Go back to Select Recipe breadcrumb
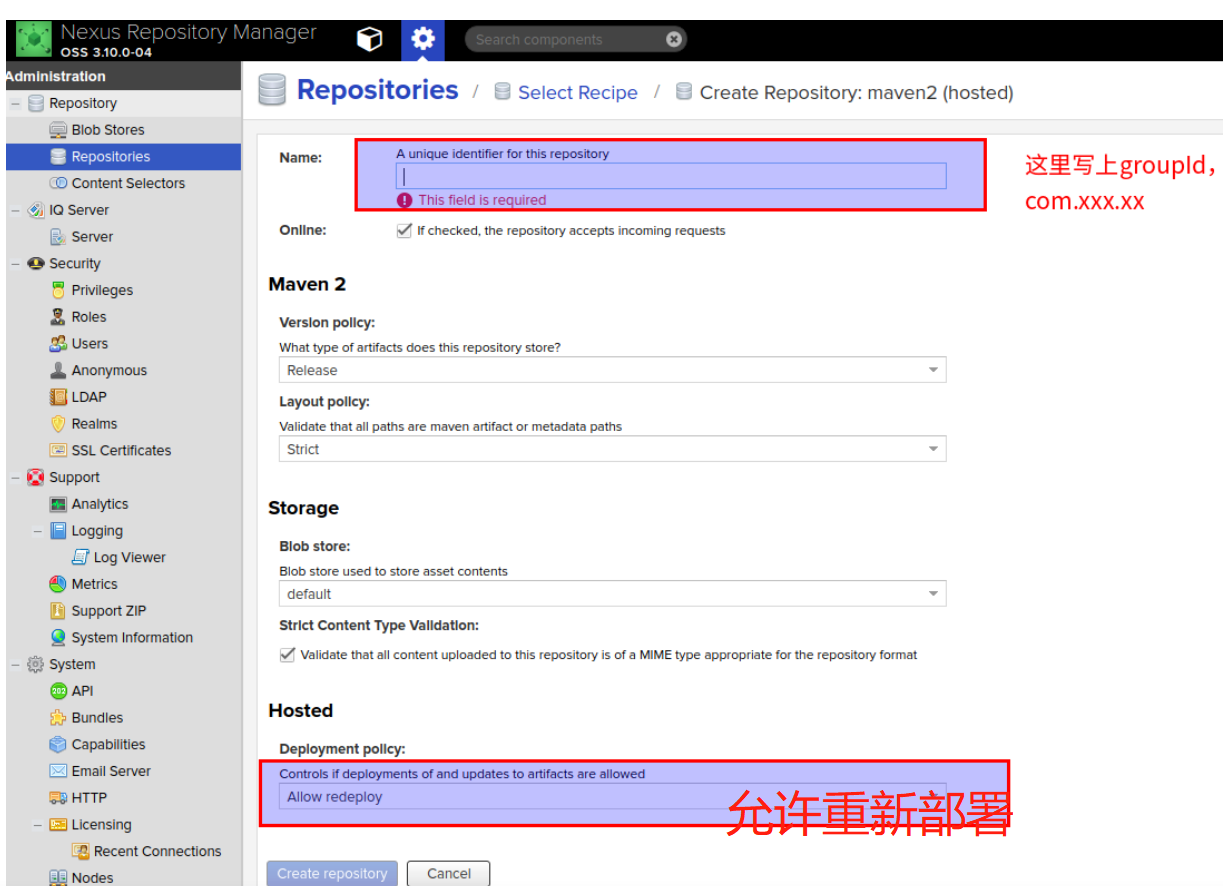Screen dimensions: 1223x886 click(577, 93)
